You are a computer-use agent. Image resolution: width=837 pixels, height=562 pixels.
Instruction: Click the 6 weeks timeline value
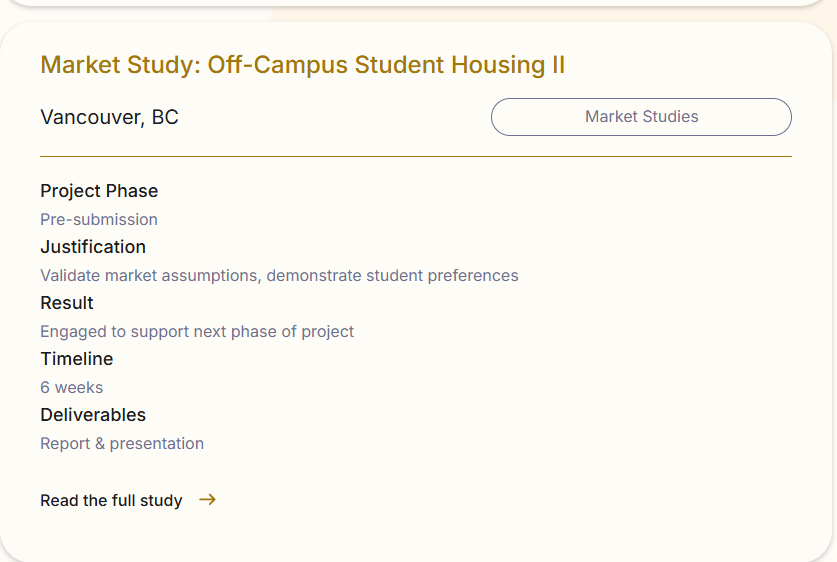click(71, 387)
